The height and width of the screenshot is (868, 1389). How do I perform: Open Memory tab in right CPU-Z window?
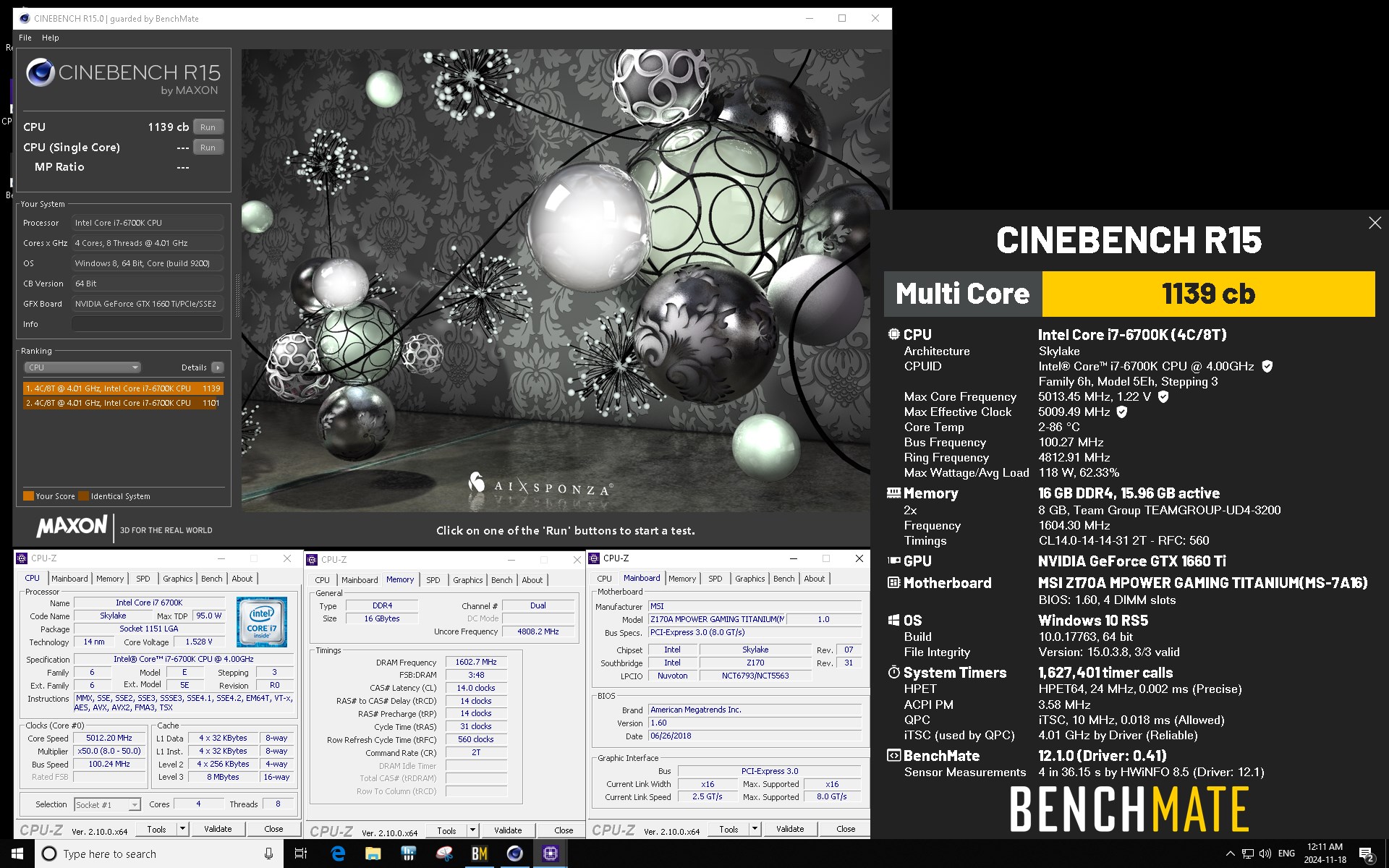[682, 579]
